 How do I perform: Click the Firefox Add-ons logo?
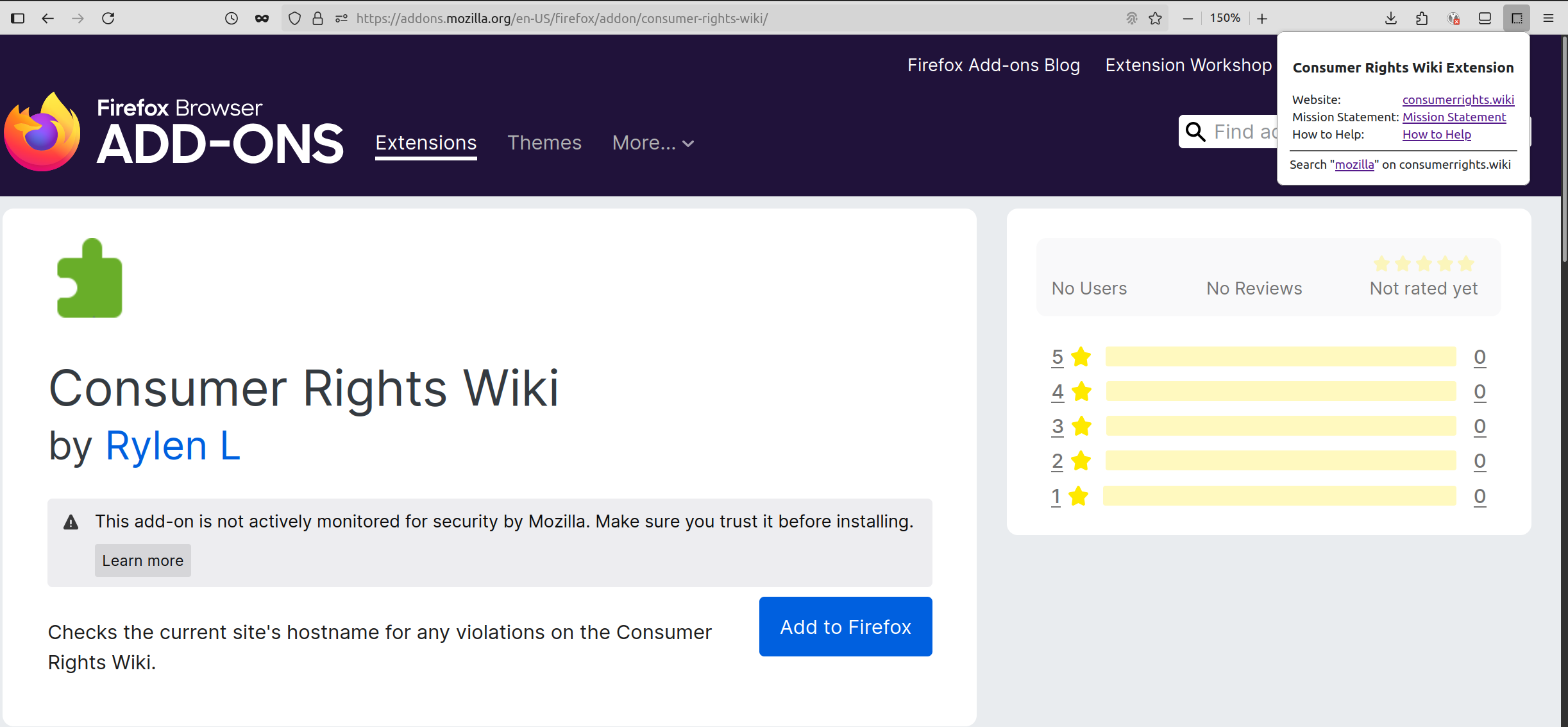[174, 132]
